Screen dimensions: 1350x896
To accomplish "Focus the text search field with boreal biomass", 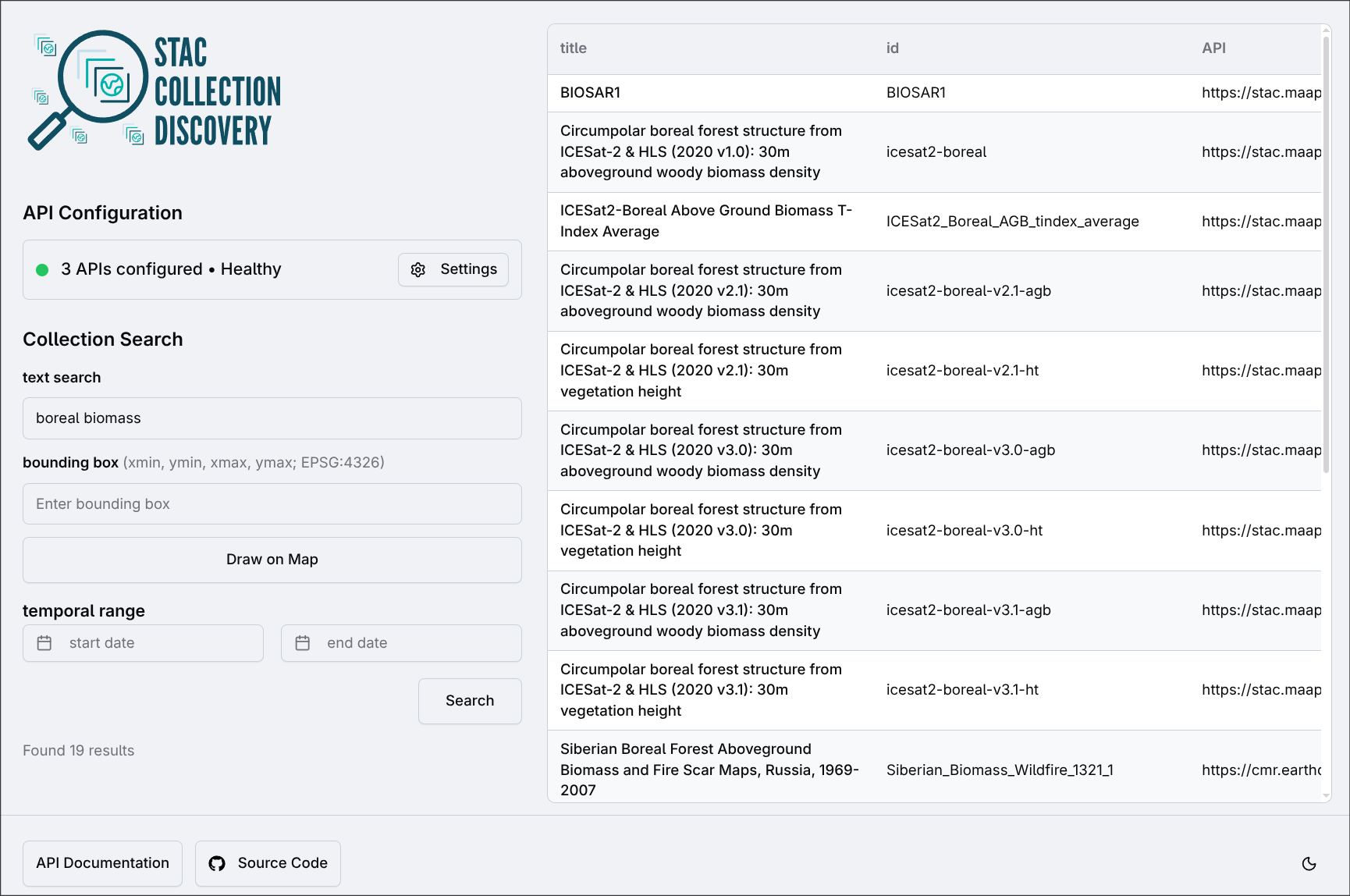I will pos(272,418).
